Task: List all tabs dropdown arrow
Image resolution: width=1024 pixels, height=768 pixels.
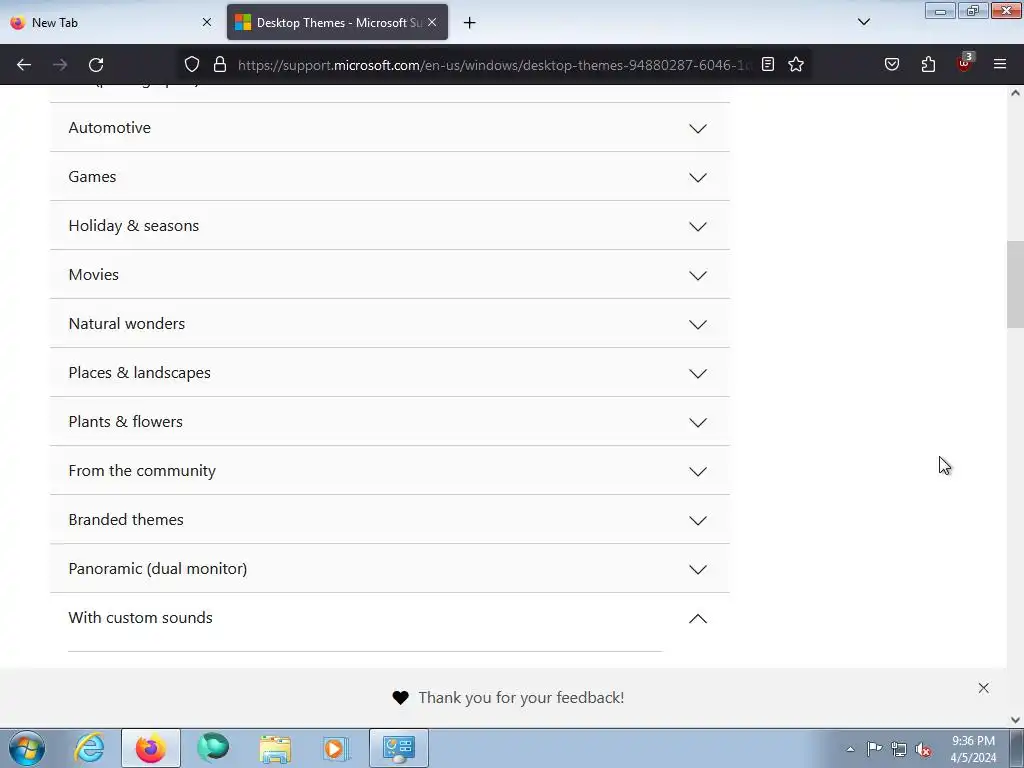Action: (863, 22)
